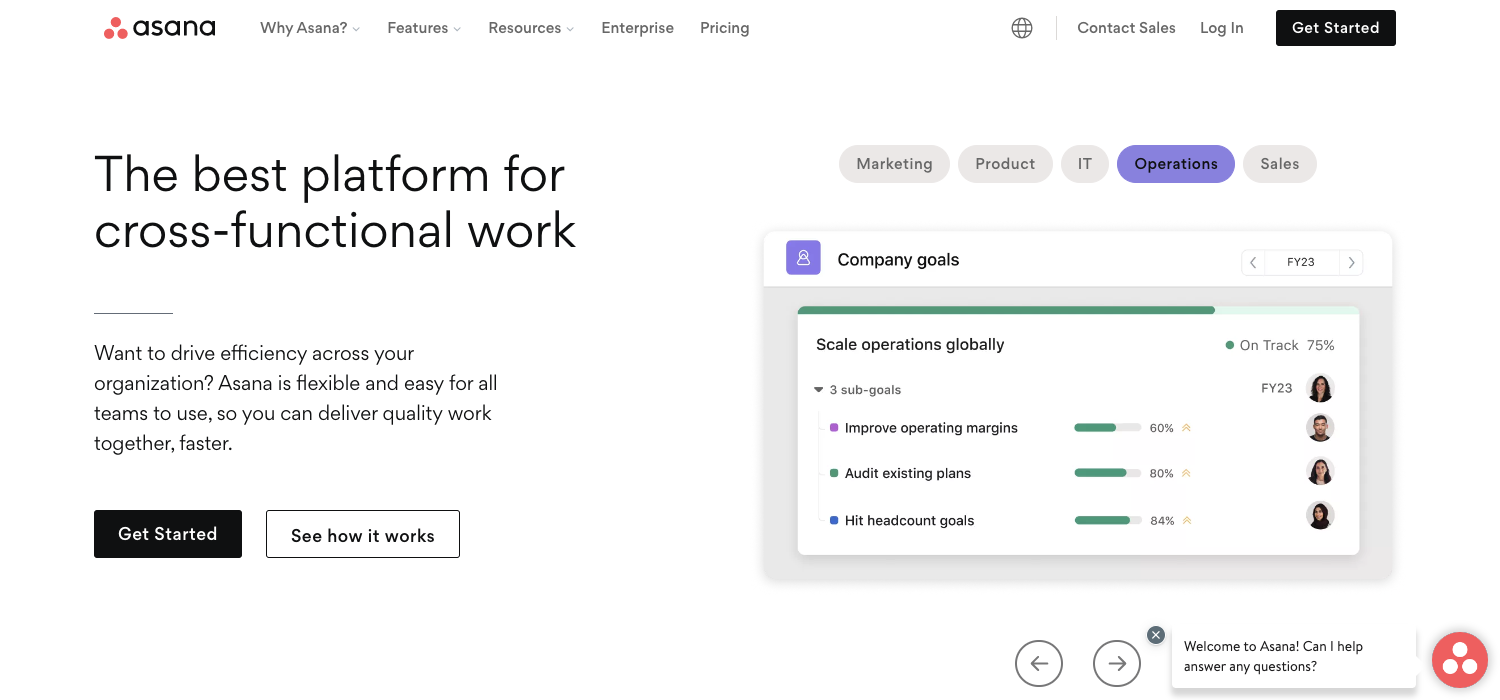Click the On Track 75% status text
The image size is (1500, 700).
click(1287, 345)
